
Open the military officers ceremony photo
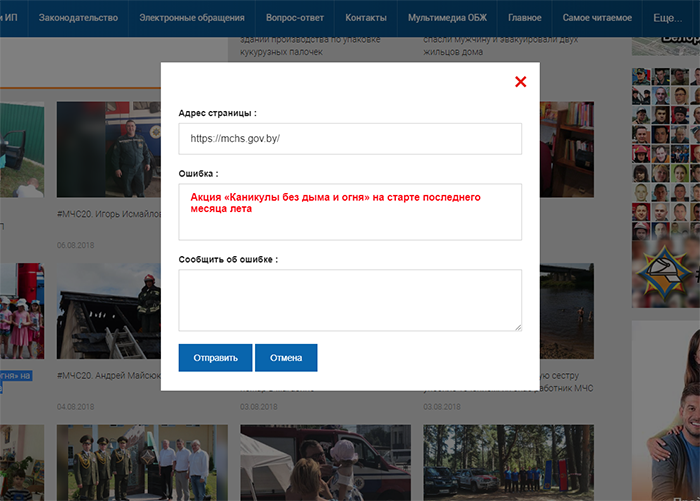(142, 463)
